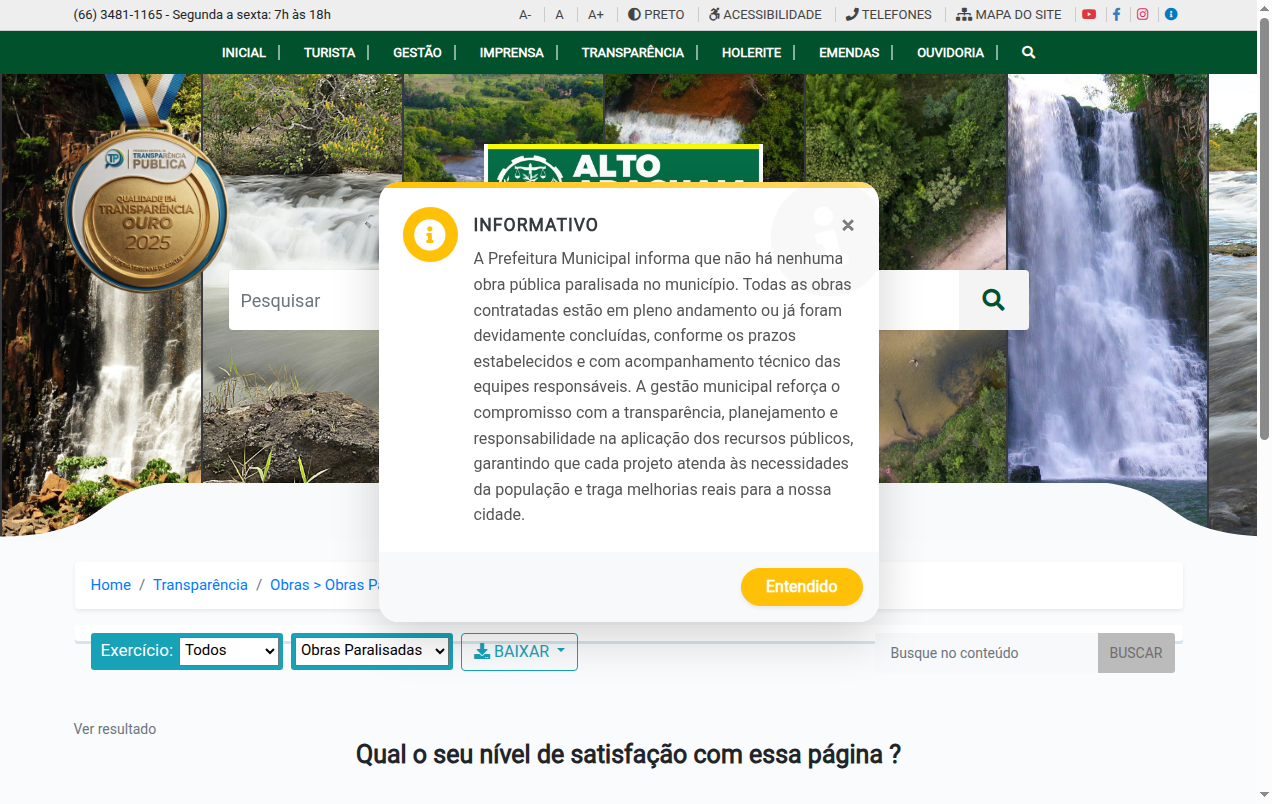Viewport: 1272px width, 804px height.
Task: Go to Transparência breadcrumb
Action: [200, 585]
